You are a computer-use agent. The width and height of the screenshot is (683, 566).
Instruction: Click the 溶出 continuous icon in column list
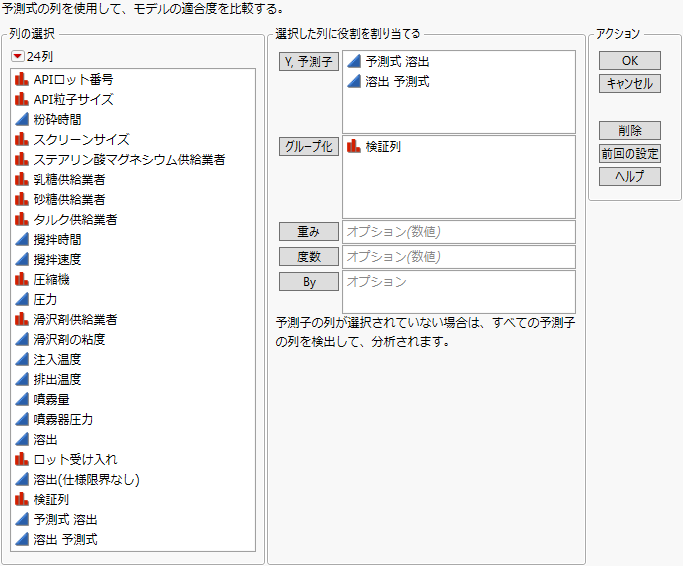tap(22, 440)
